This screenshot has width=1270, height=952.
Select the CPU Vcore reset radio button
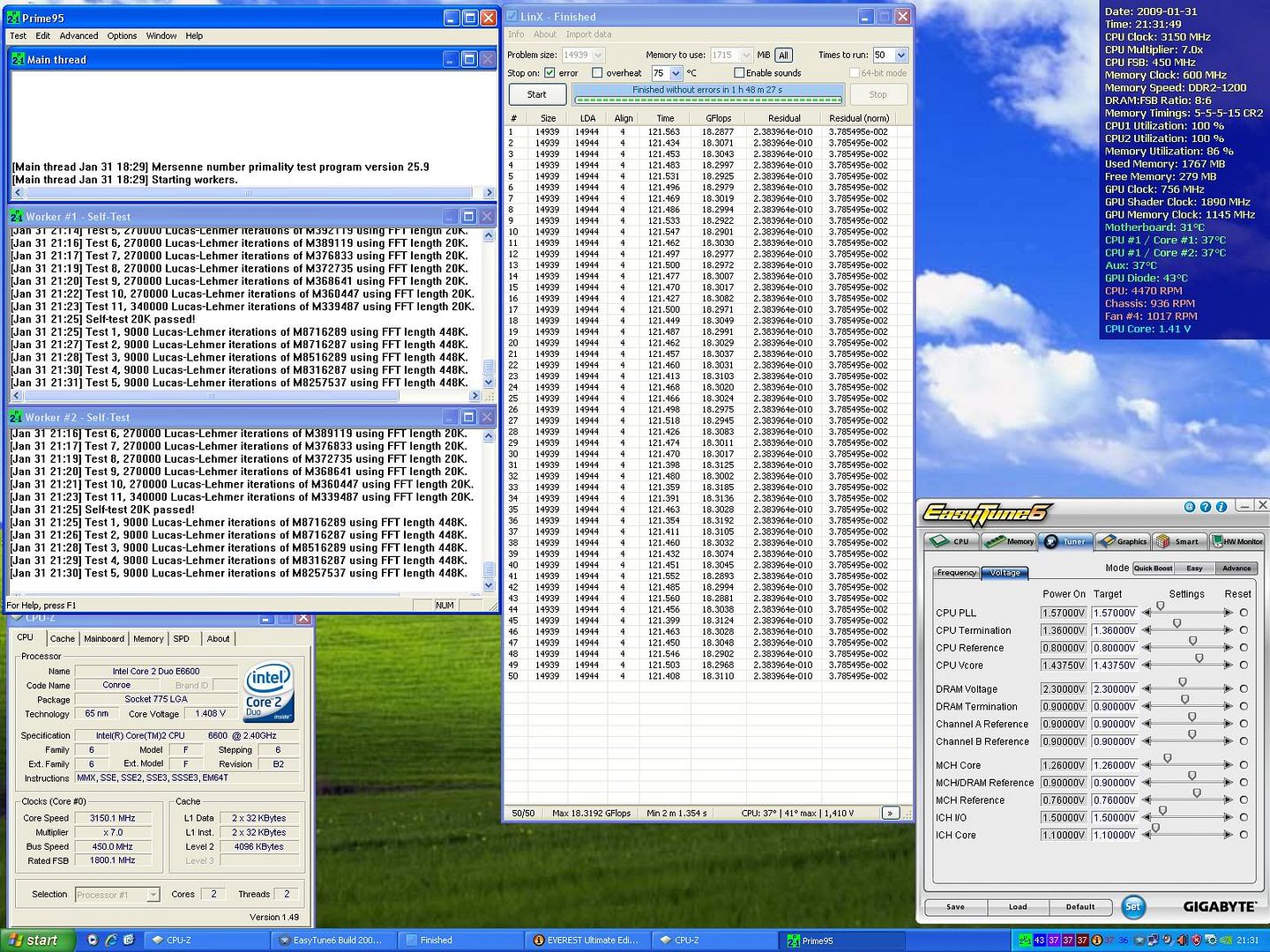click(x=1244, y=666)
